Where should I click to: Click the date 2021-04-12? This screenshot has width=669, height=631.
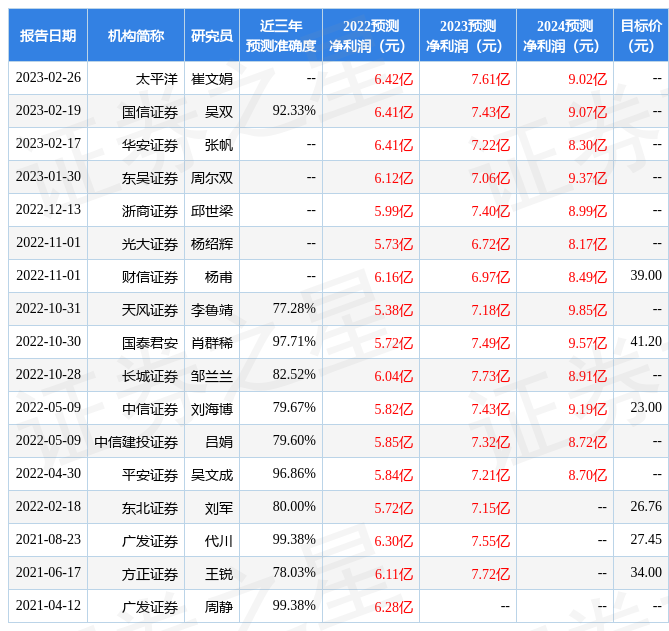[48, 605]
